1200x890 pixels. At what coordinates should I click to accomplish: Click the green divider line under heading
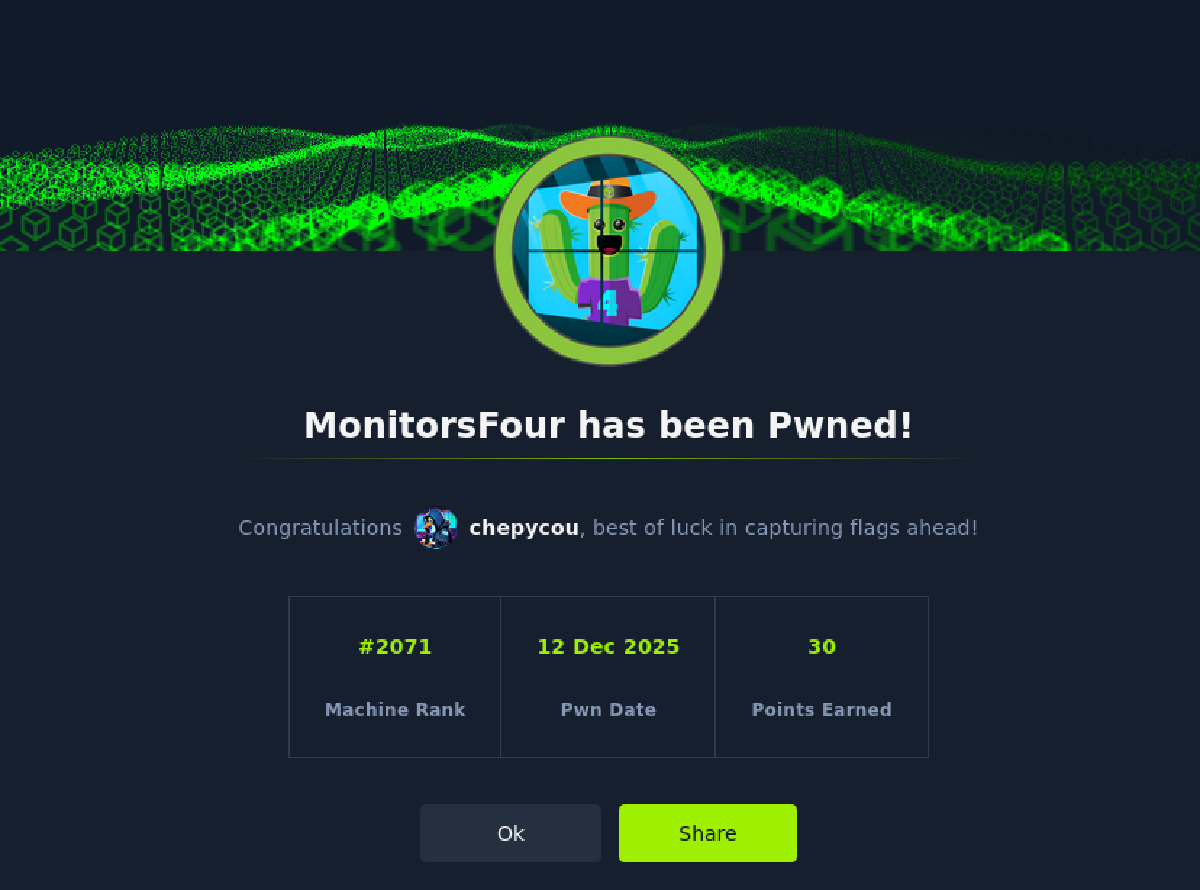[608, 459]
